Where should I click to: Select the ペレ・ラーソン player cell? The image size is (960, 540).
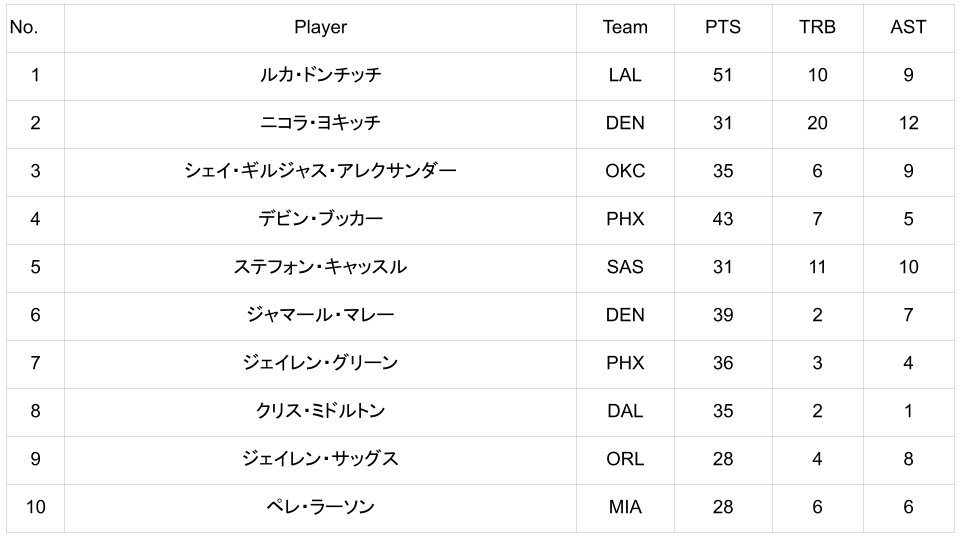pyautogui.click(x=320, y=507)
